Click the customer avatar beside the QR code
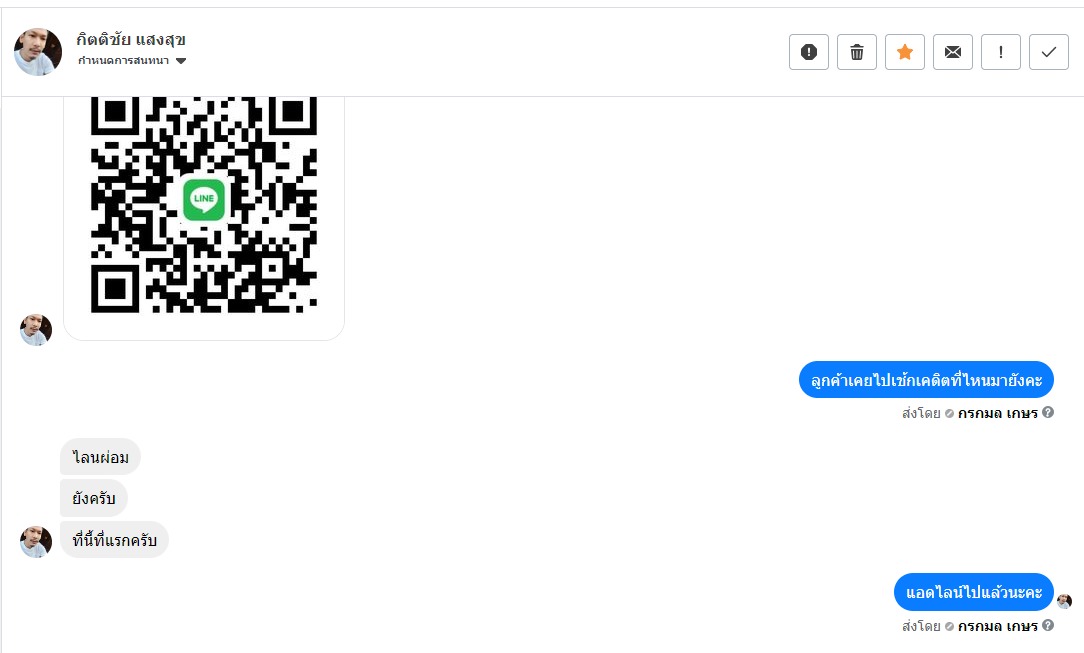Screen dimensions: 1084x653 [x=36, y=330]
